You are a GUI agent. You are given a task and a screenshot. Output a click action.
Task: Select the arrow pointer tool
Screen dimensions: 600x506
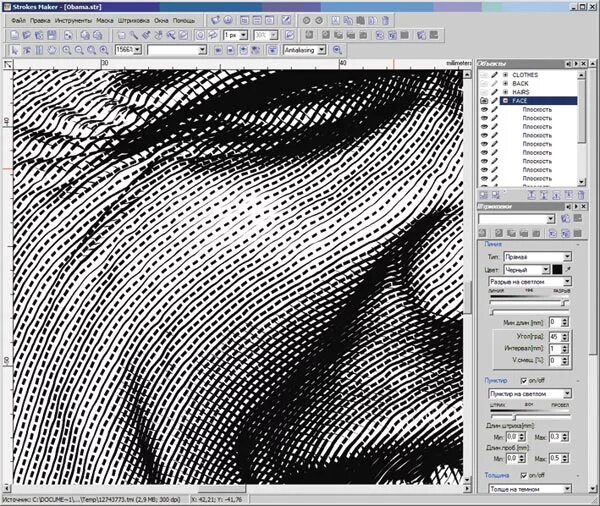point(15,50)
